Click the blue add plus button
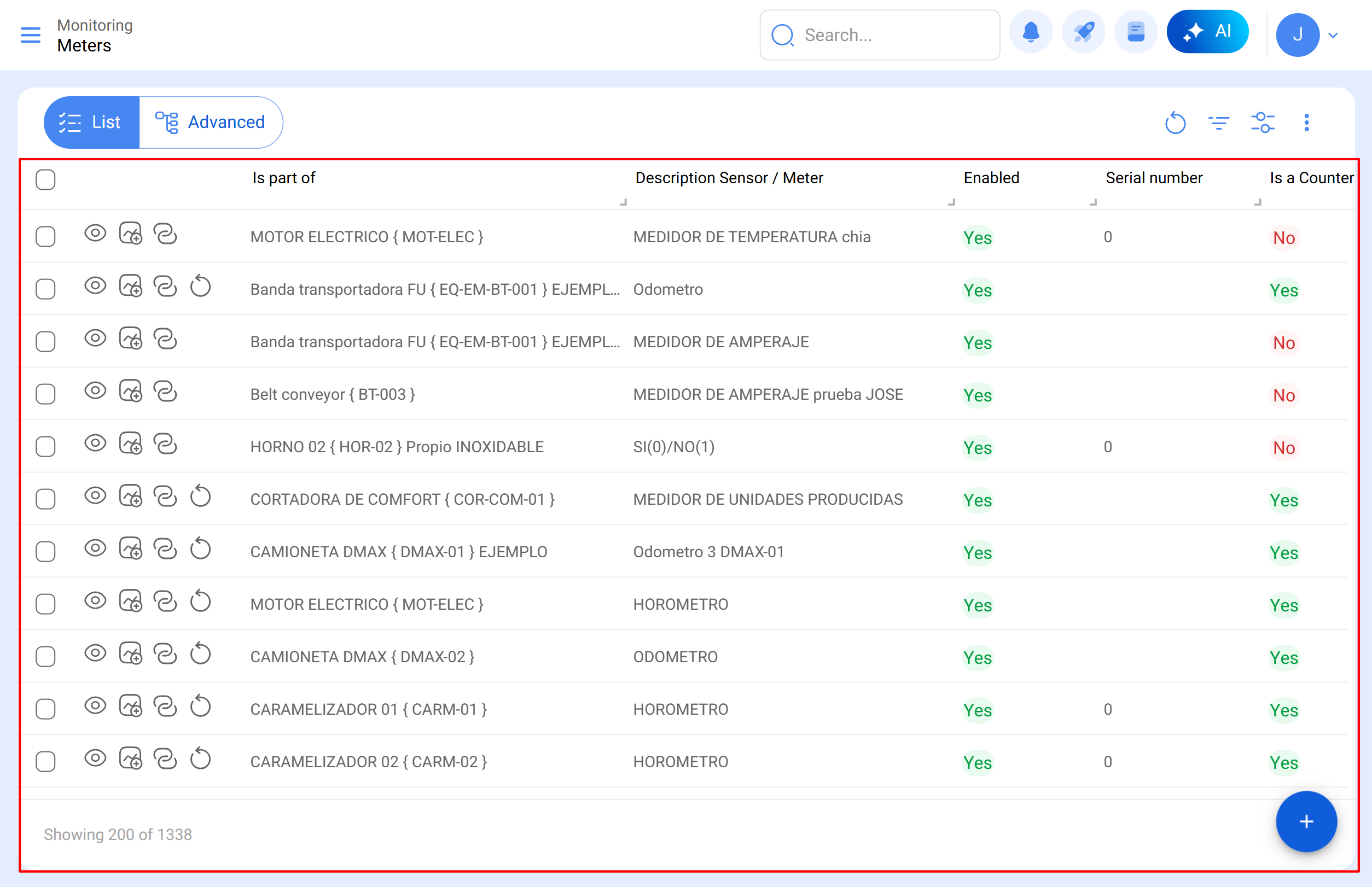1372x887 pixels. pos(1305,821)
